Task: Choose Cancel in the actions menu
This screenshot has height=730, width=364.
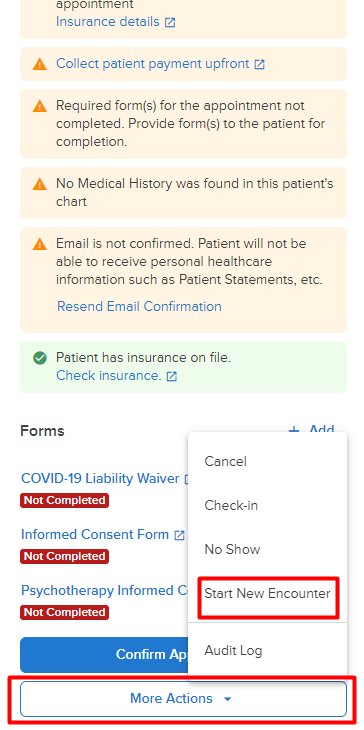Action: pos(226,461)
